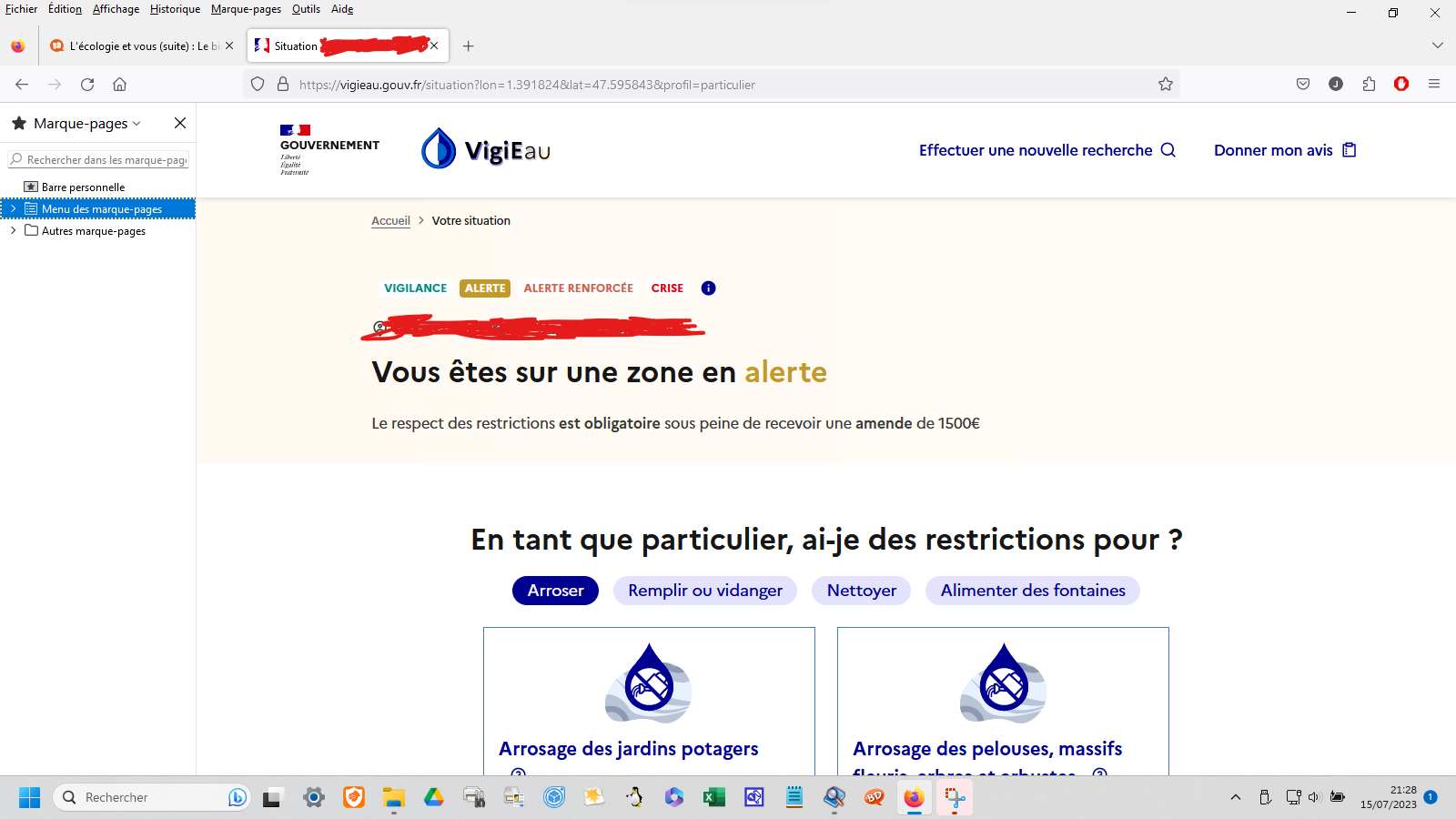The image size is (1456, 819).
Task: Click the Save to Pocket icon
Action: 1303,85
